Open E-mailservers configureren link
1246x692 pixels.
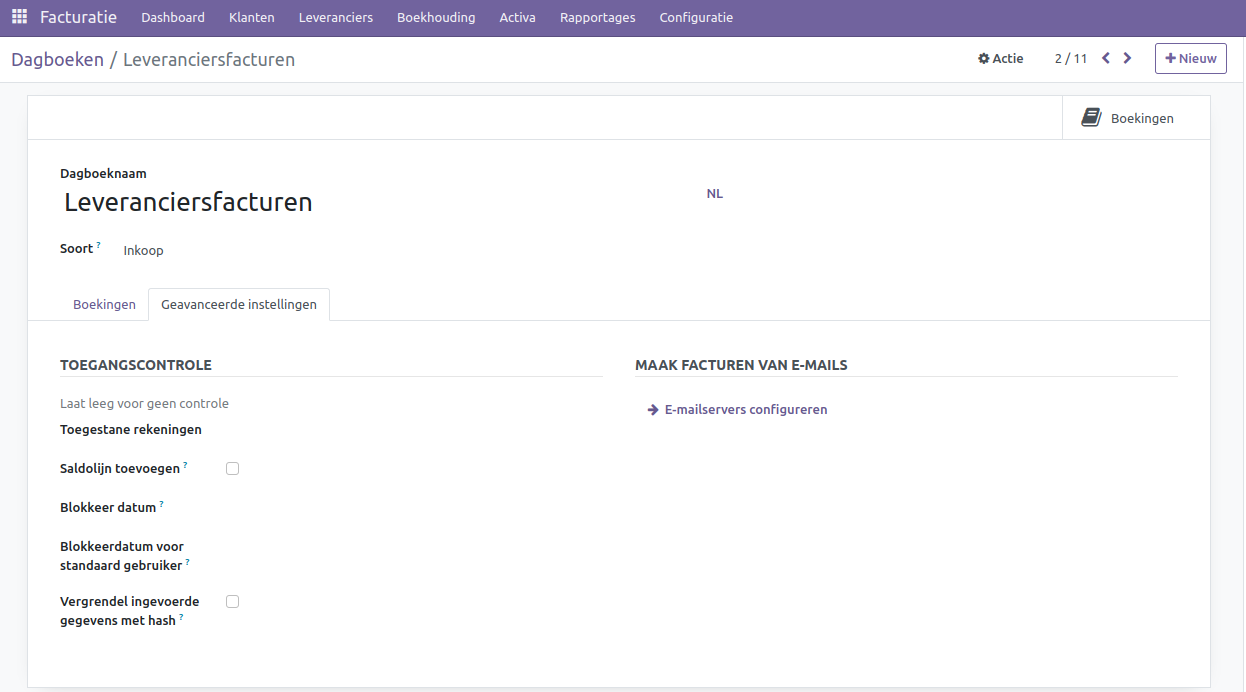point(745,409)
